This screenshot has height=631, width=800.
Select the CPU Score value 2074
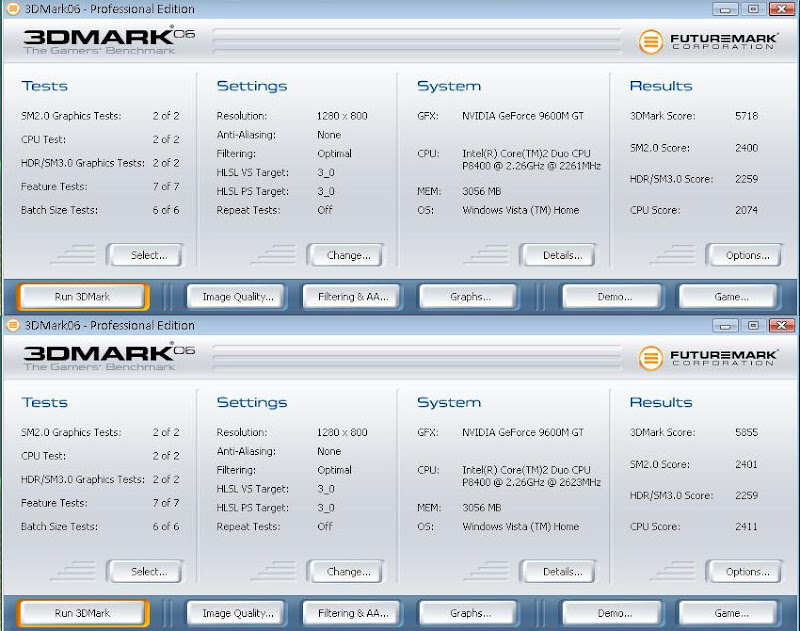click(x=746, y=210)
